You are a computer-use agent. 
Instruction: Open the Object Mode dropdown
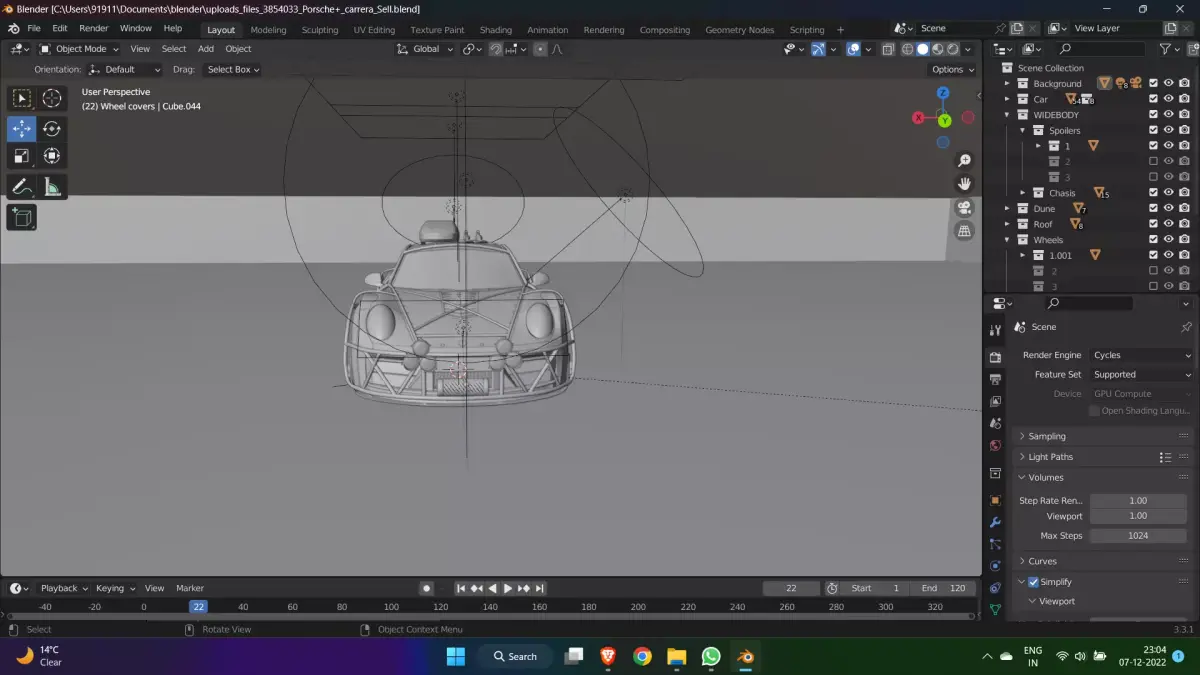point(80,49)
